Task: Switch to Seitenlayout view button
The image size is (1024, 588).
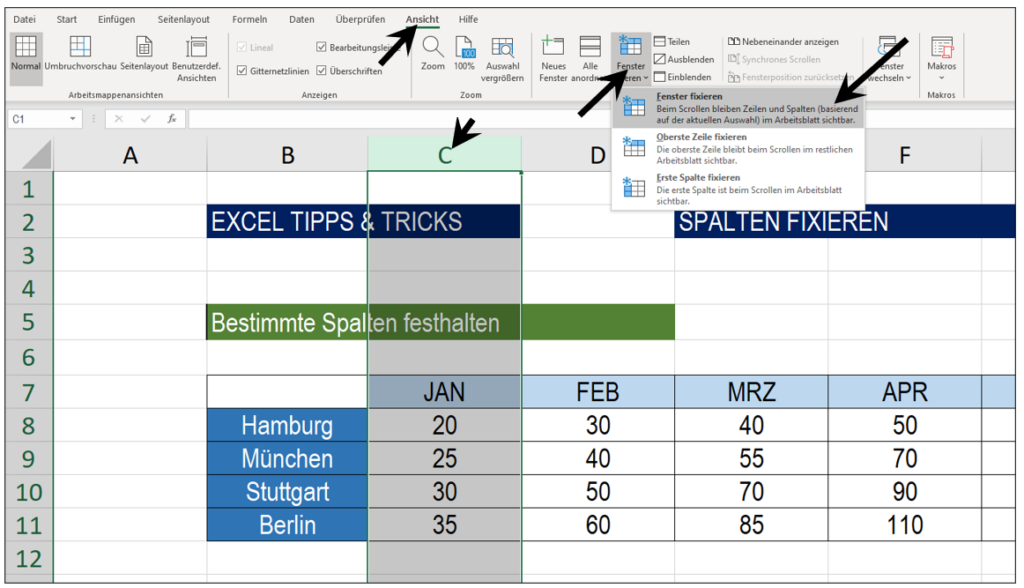Action: [x=144, y=54]
